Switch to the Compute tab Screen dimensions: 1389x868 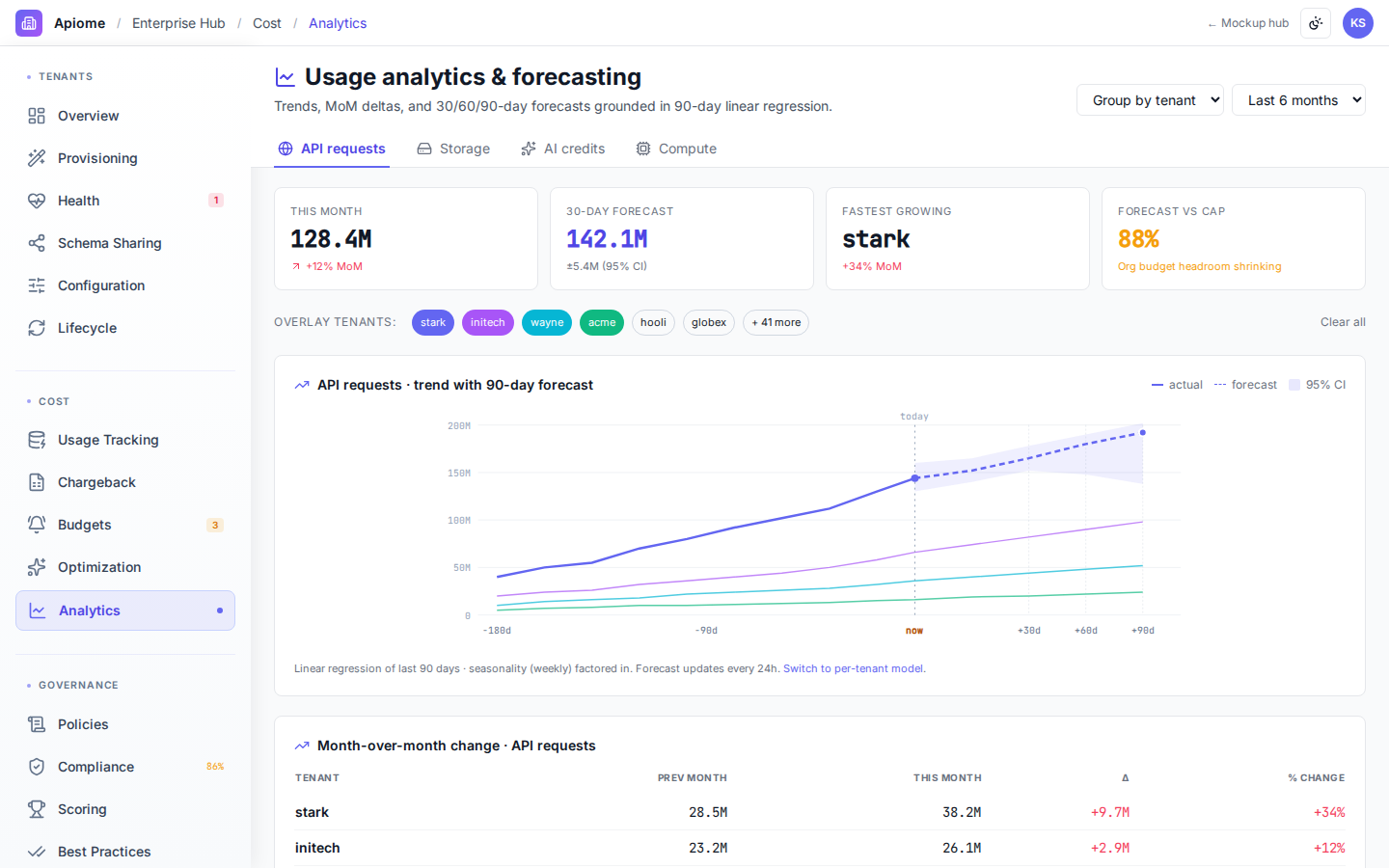(x=676, y=149)
